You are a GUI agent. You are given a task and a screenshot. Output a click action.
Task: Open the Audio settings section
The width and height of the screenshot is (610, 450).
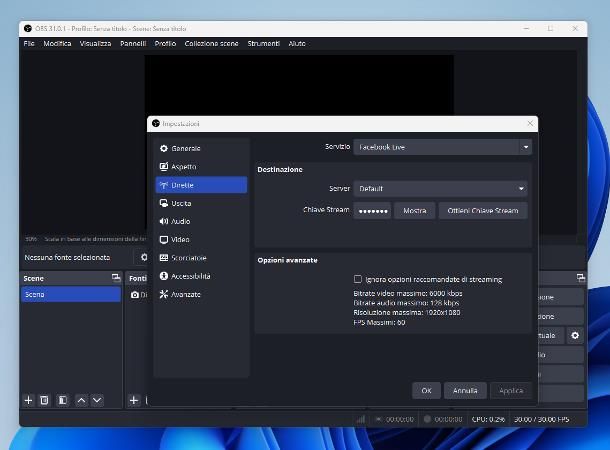(x=201, y=221)
